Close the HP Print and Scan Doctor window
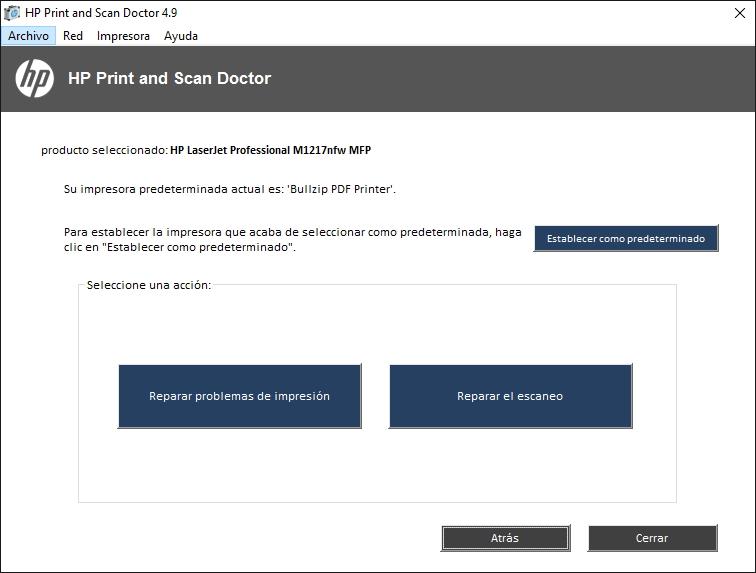 tap(740, 13)
